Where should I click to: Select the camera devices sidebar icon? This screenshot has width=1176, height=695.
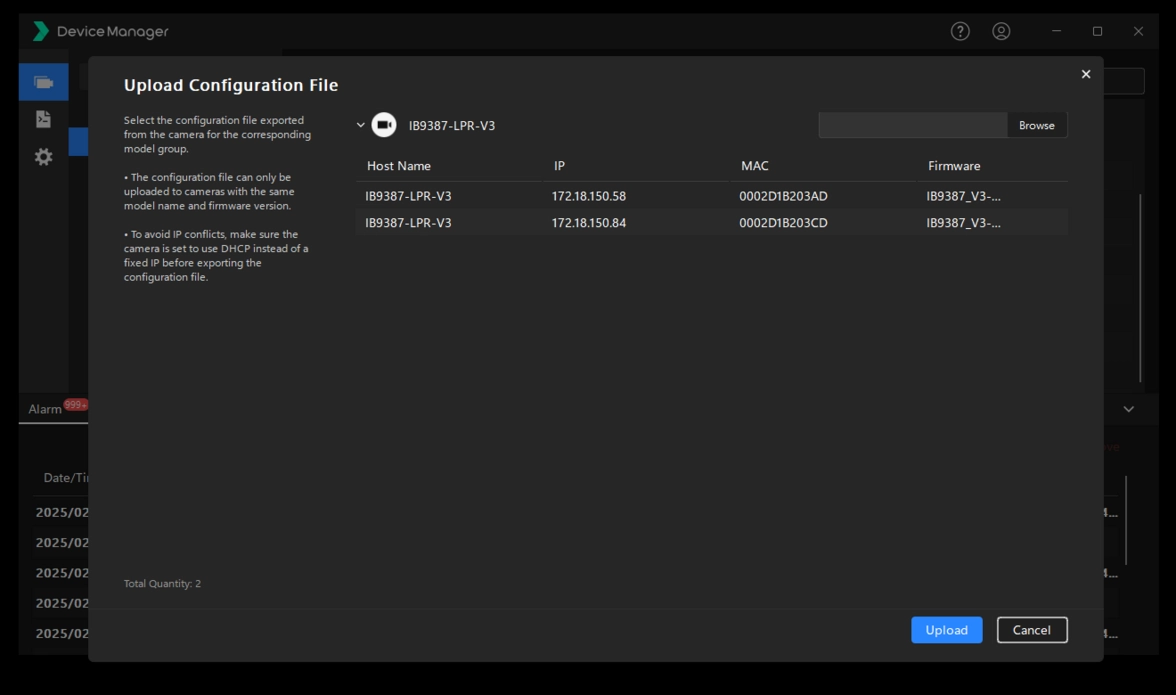tap(43, 82)
